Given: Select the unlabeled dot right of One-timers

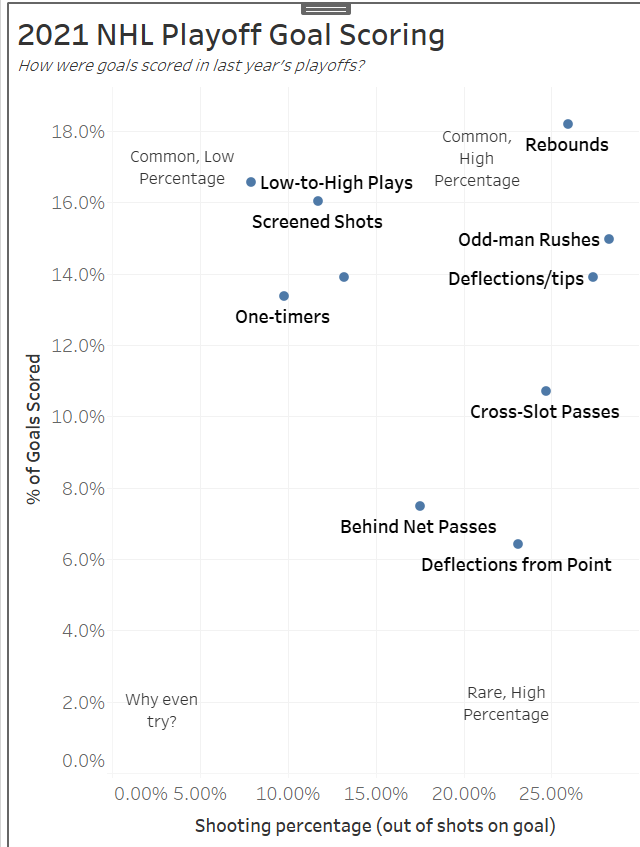Looking at the screenshot, I should point(344,277).
